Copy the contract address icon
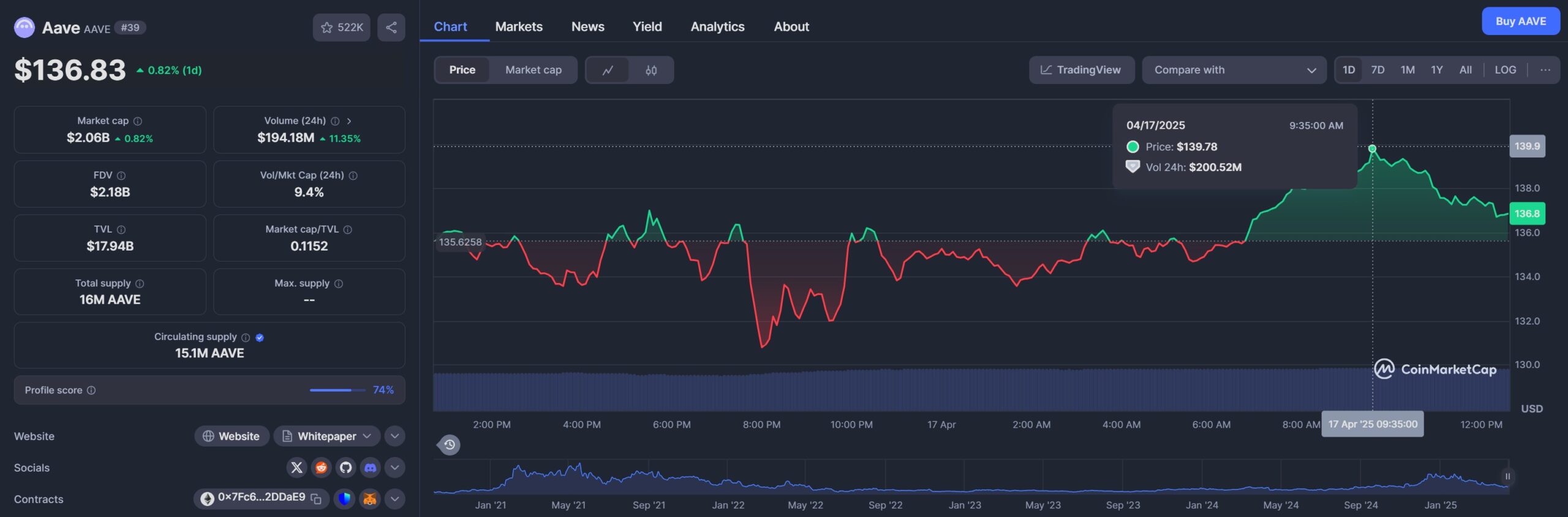1568x517 pixels. click(316, 499)
